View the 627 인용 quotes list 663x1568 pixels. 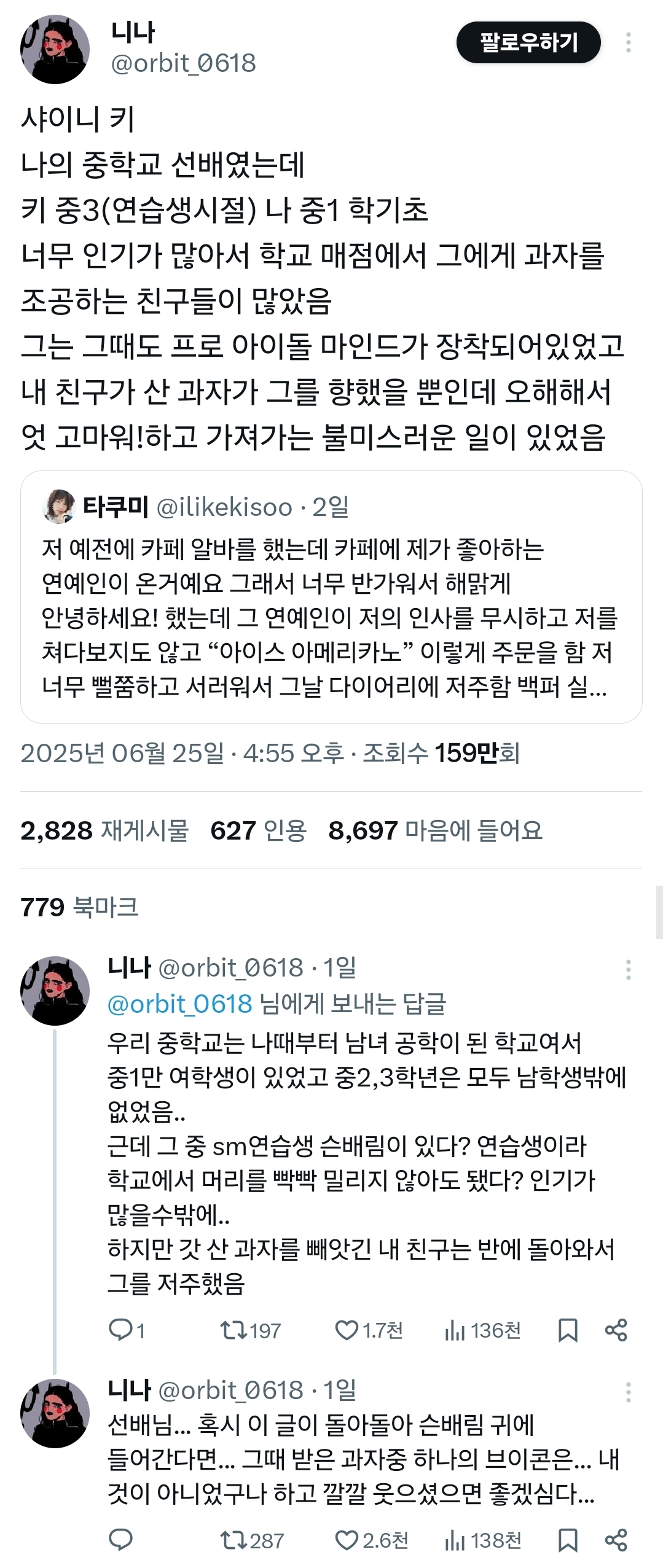coord(258,830)
